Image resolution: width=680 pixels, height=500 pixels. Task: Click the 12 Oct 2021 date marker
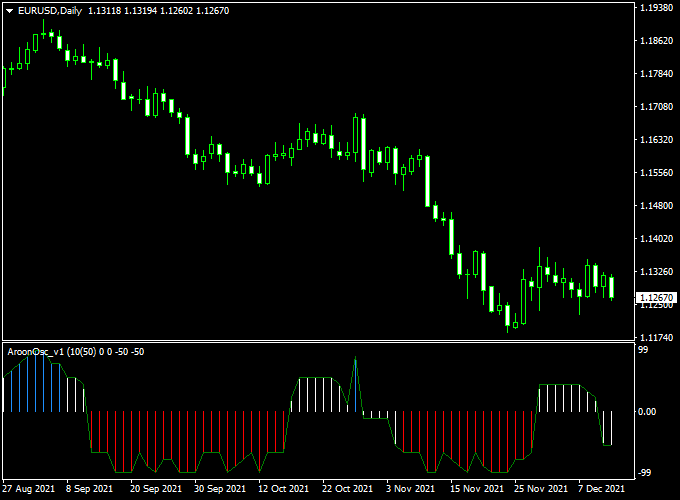(x=281, y=490)
